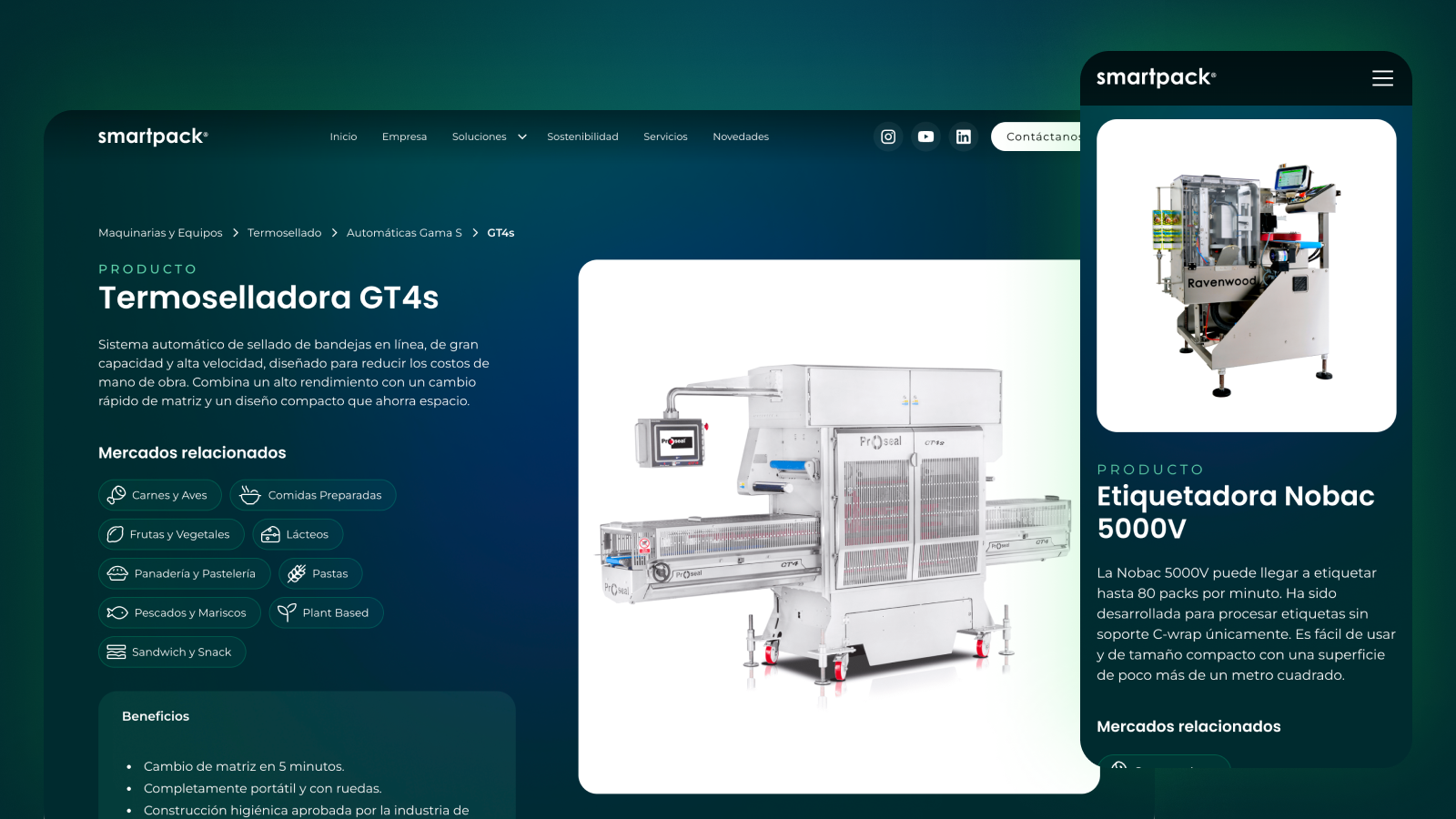The width and height of the screenshot is (1456, 819).
Task: Click the smartpack logo in mobile header
Action: click(x=1156, y=78)
